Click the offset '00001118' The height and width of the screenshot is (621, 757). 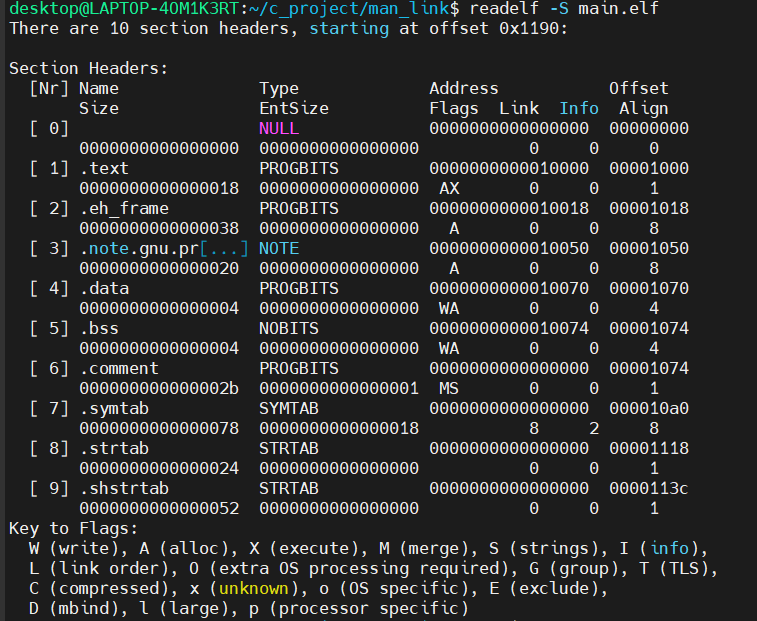click(649, 449)
